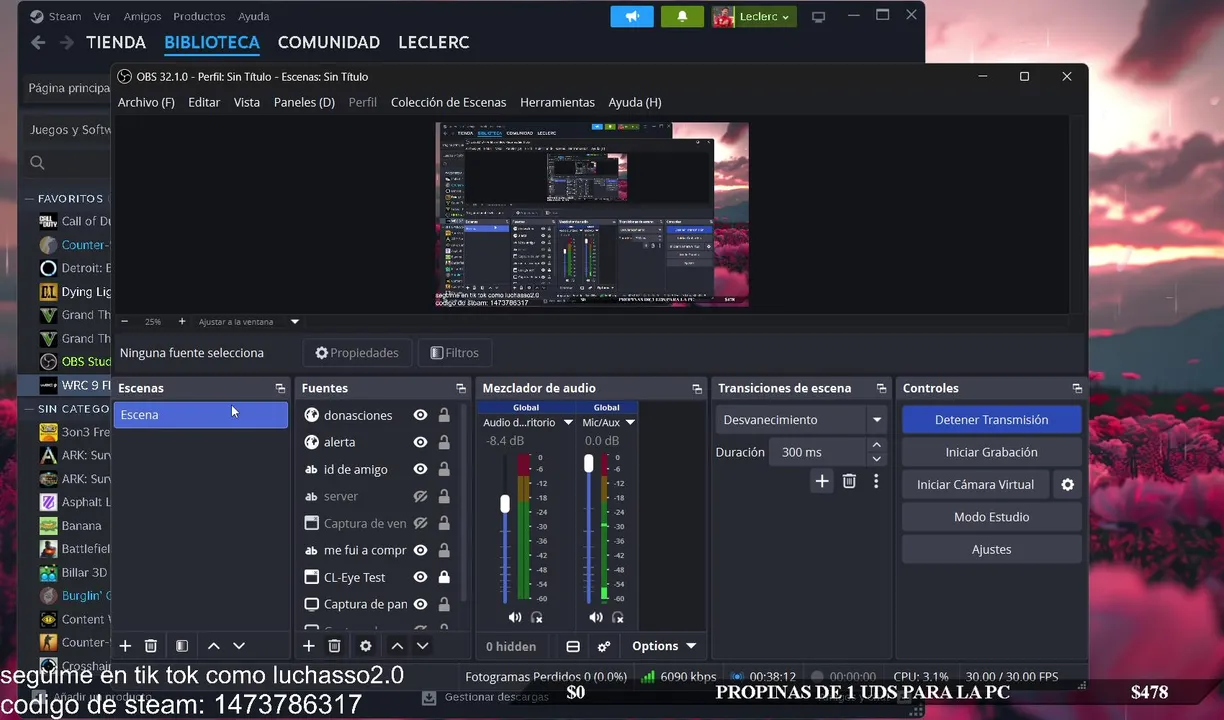Adjust the Mic/Aux volume fader
Screen dimensions: 1224x720
tap(588, 464)
